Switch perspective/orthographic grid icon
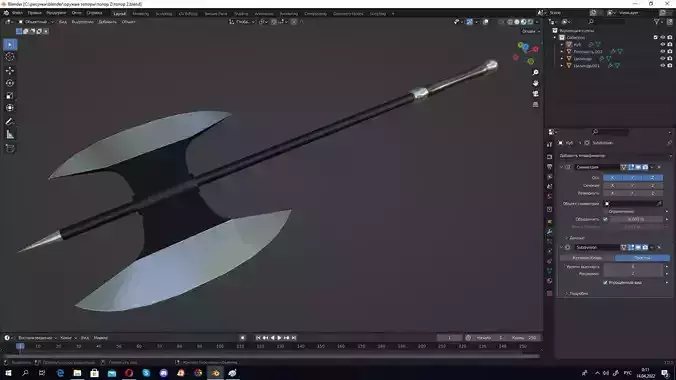The height and width of the screenshot is (380, 676). 535,104
